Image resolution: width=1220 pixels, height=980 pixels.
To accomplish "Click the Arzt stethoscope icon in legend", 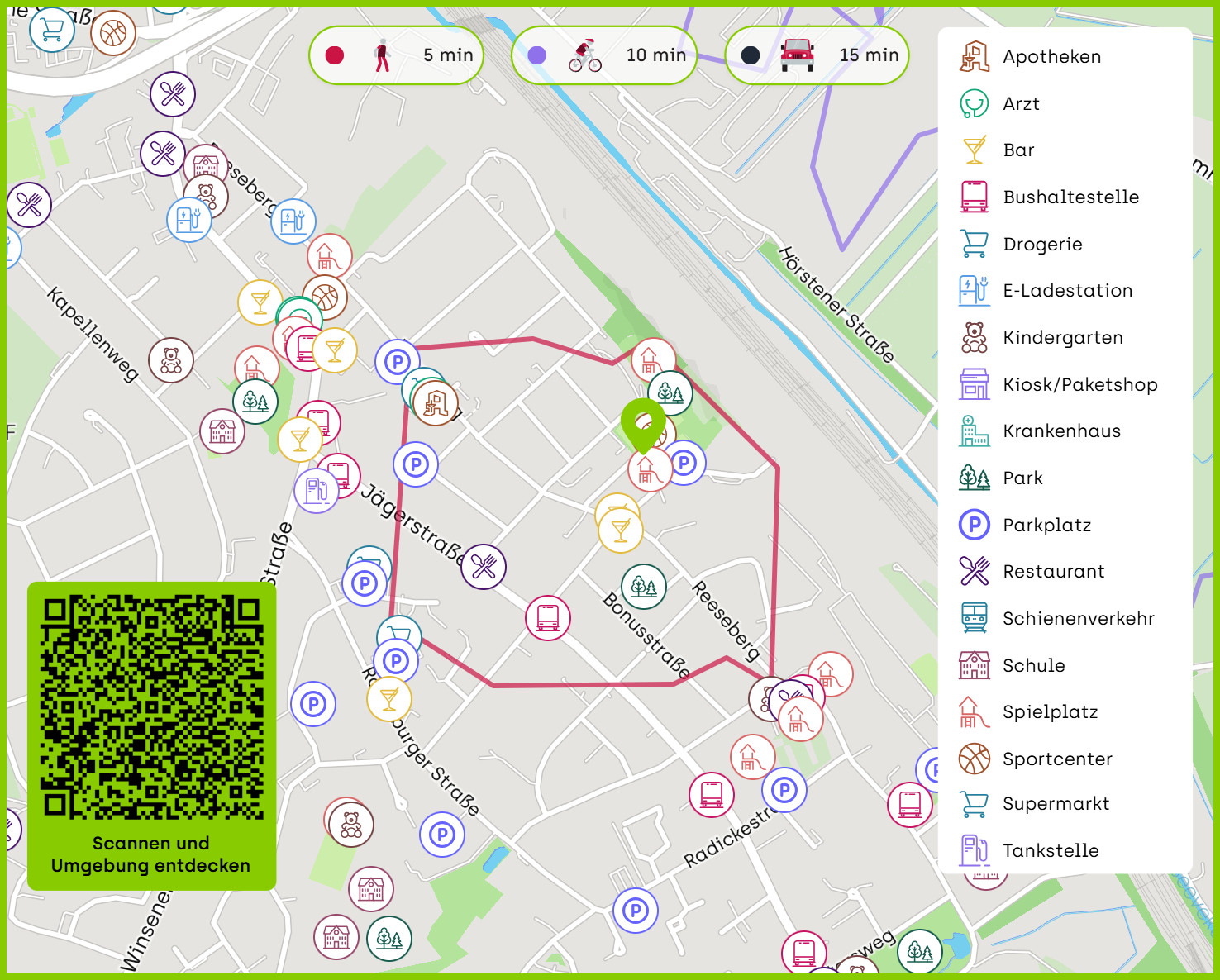I will point(975,103).
